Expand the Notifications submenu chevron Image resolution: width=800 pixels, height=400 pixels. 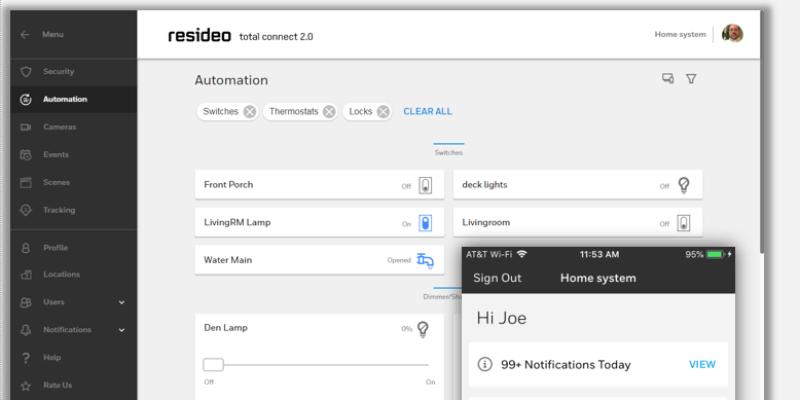(x=122, y=329)
